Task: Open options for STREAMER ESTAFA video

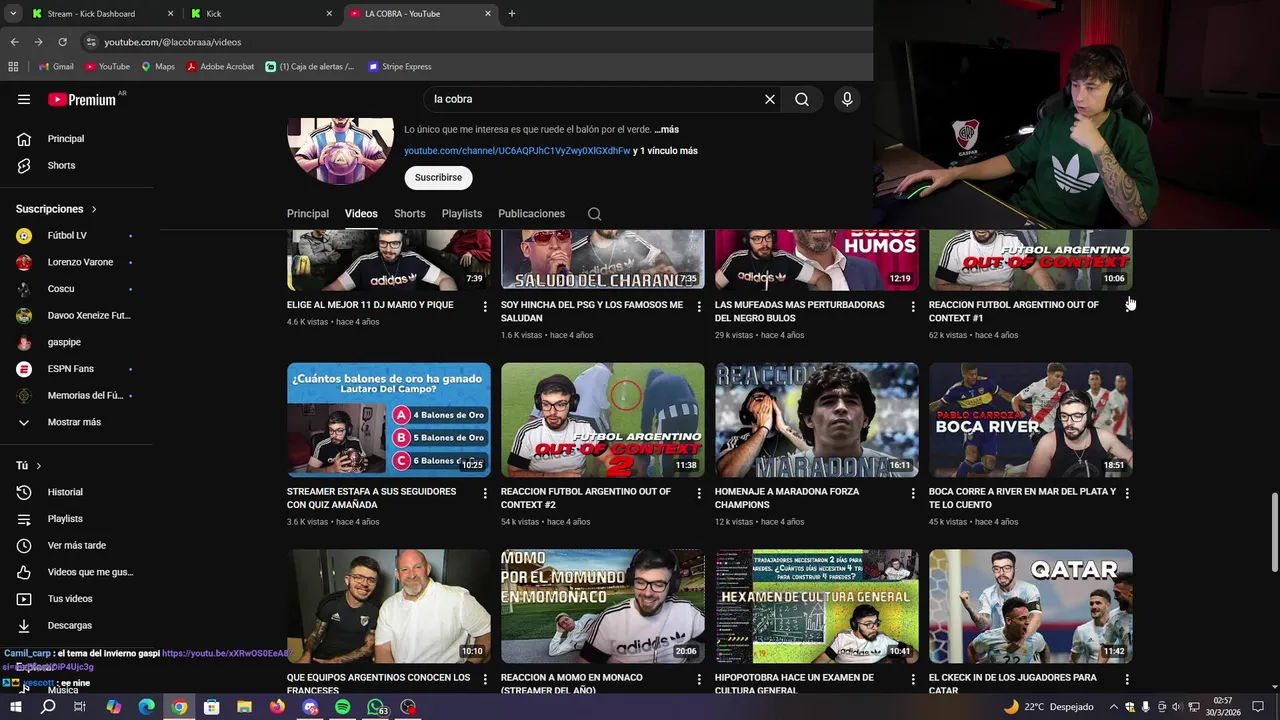Action: pyautogui.click(x=485, y=493)
